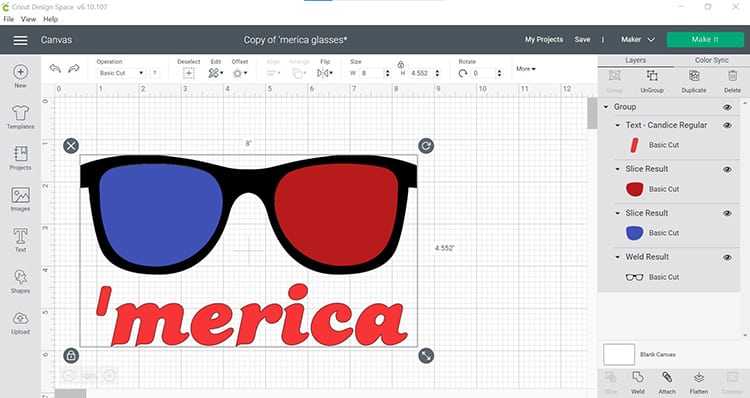Select the Text tool
This screenshot has height=398, width=750.
(x=20, y=240)
